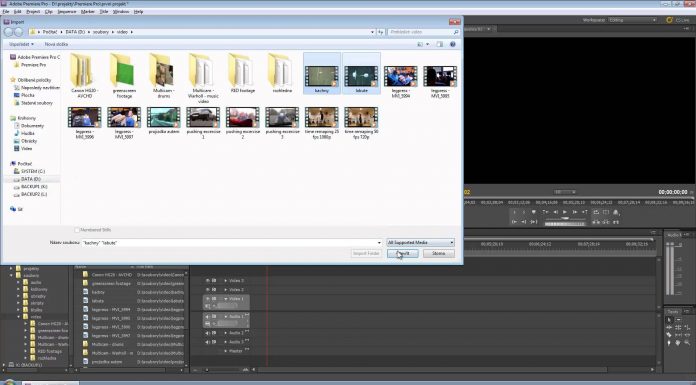Click the search field in Import dialog
This screenshot has width=696, height=385.
point(423,32)
